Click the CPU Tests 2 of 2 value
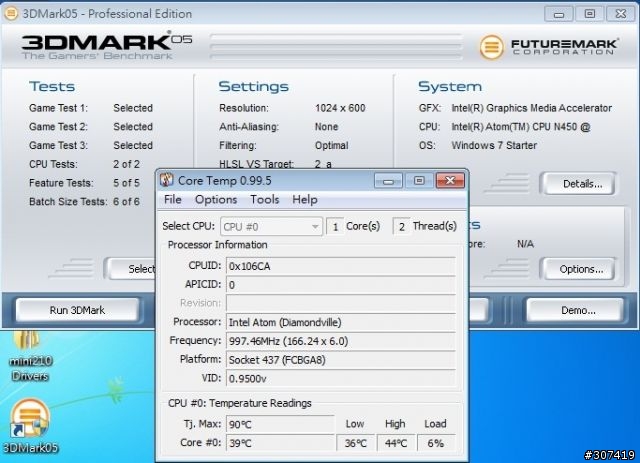This screenshot has width=640, height=463. pos(127,164)
